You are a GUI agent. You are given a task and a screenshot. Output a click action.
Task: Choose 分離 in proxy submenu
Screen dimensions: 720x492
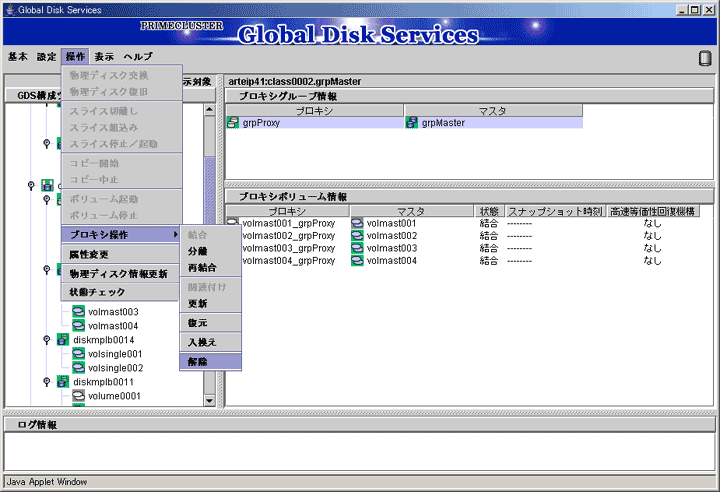210,251
